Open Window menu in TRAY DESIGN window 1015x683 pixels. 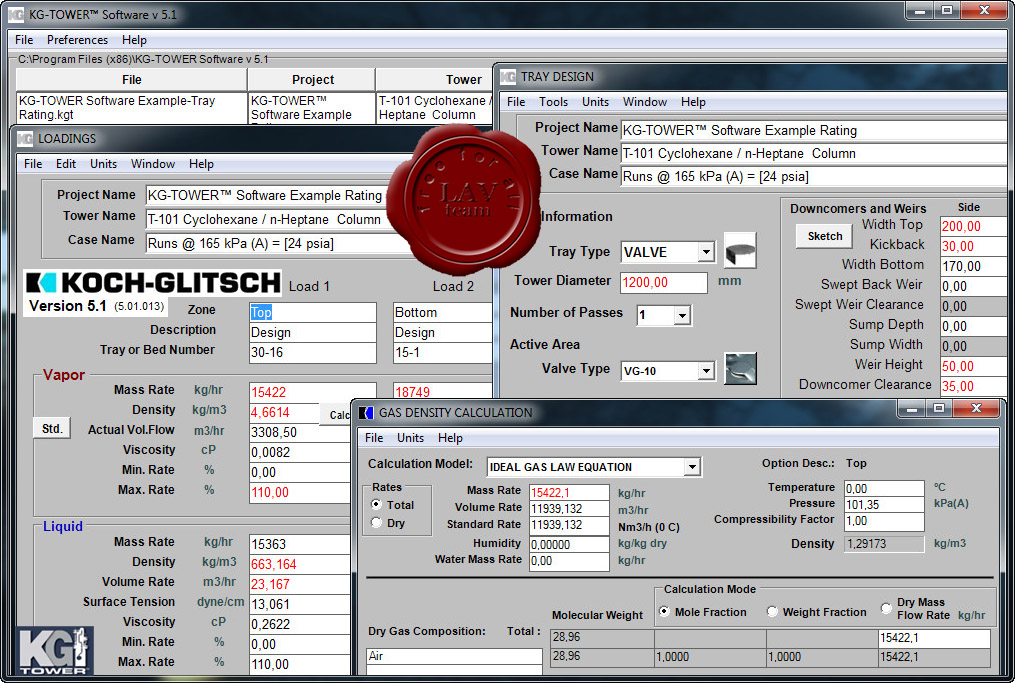point(645,102)
